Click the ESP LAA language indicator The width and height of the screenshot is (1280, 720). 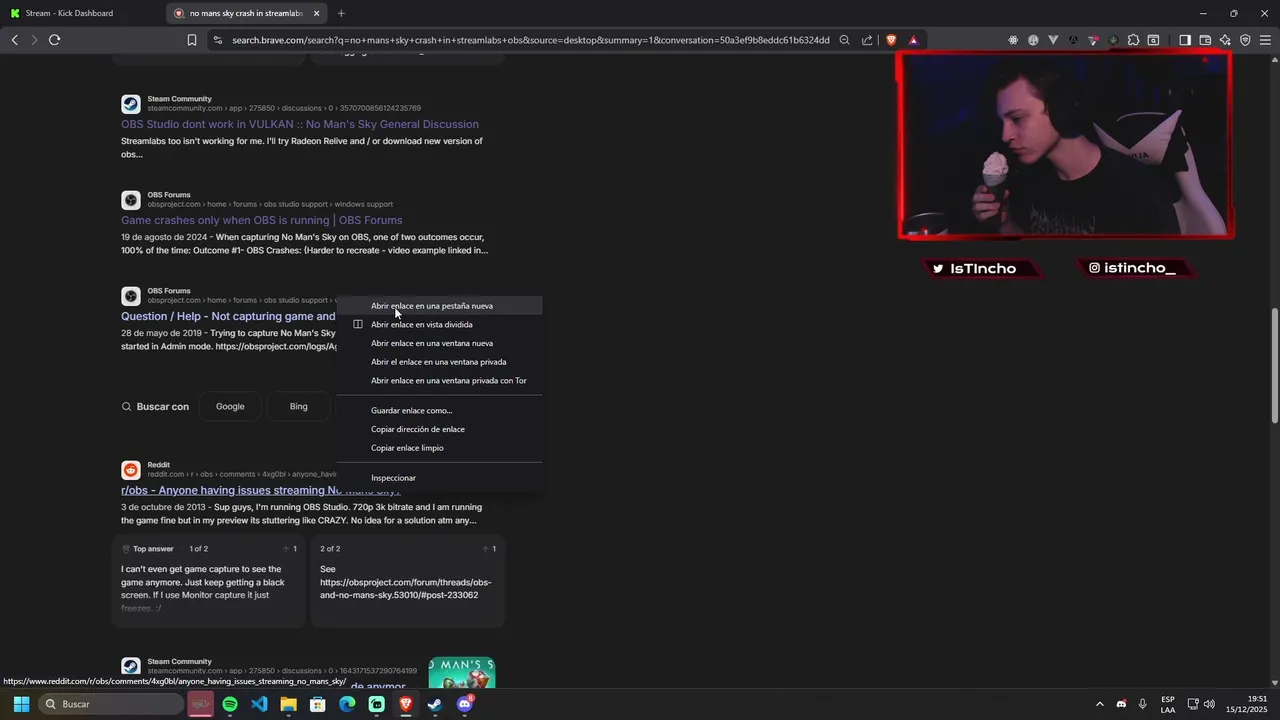tap(1168, 704)
